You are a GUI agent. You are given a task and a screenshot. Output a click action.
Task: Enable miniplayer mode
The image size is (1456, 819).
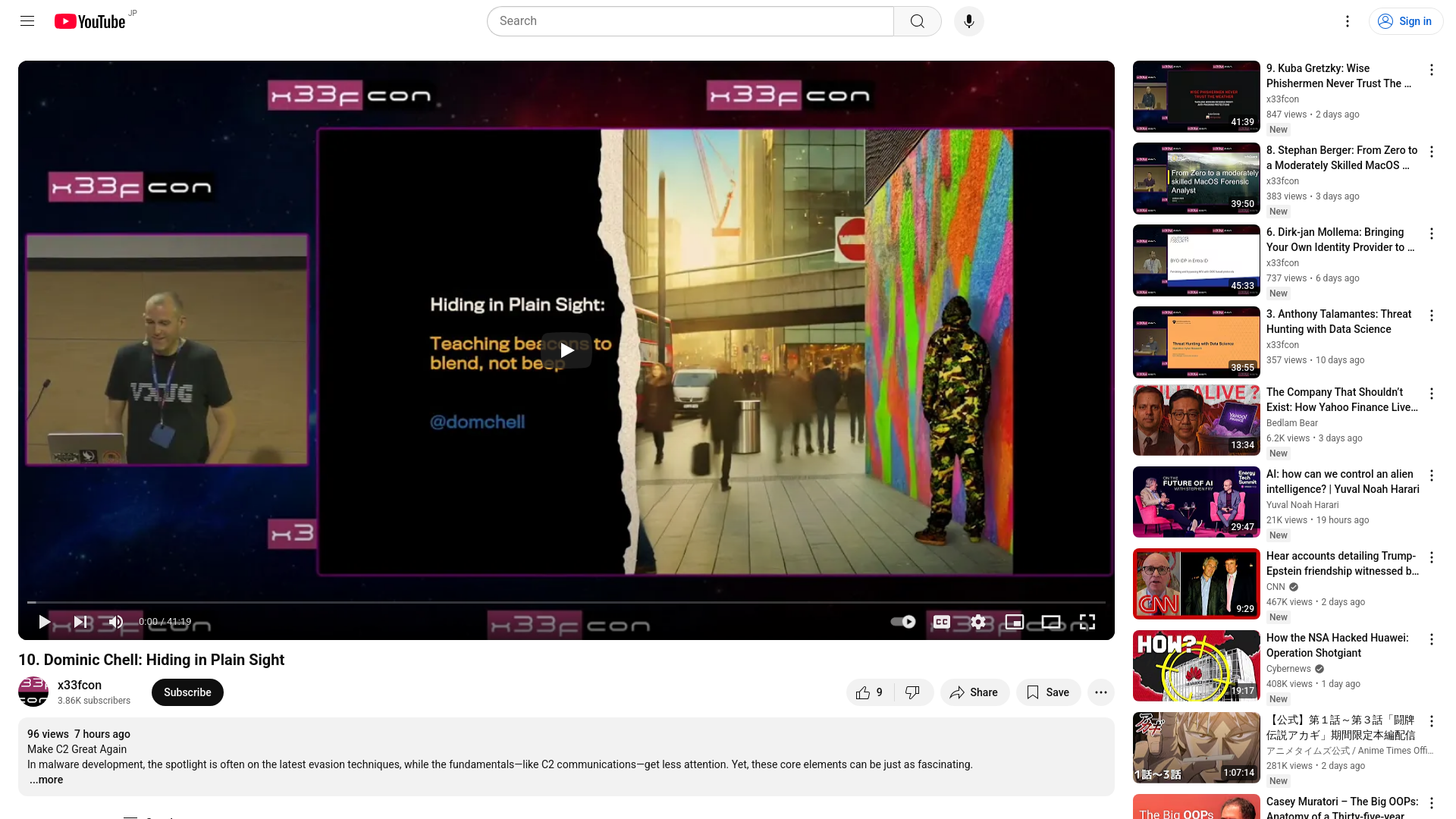tap(1015, 622)
